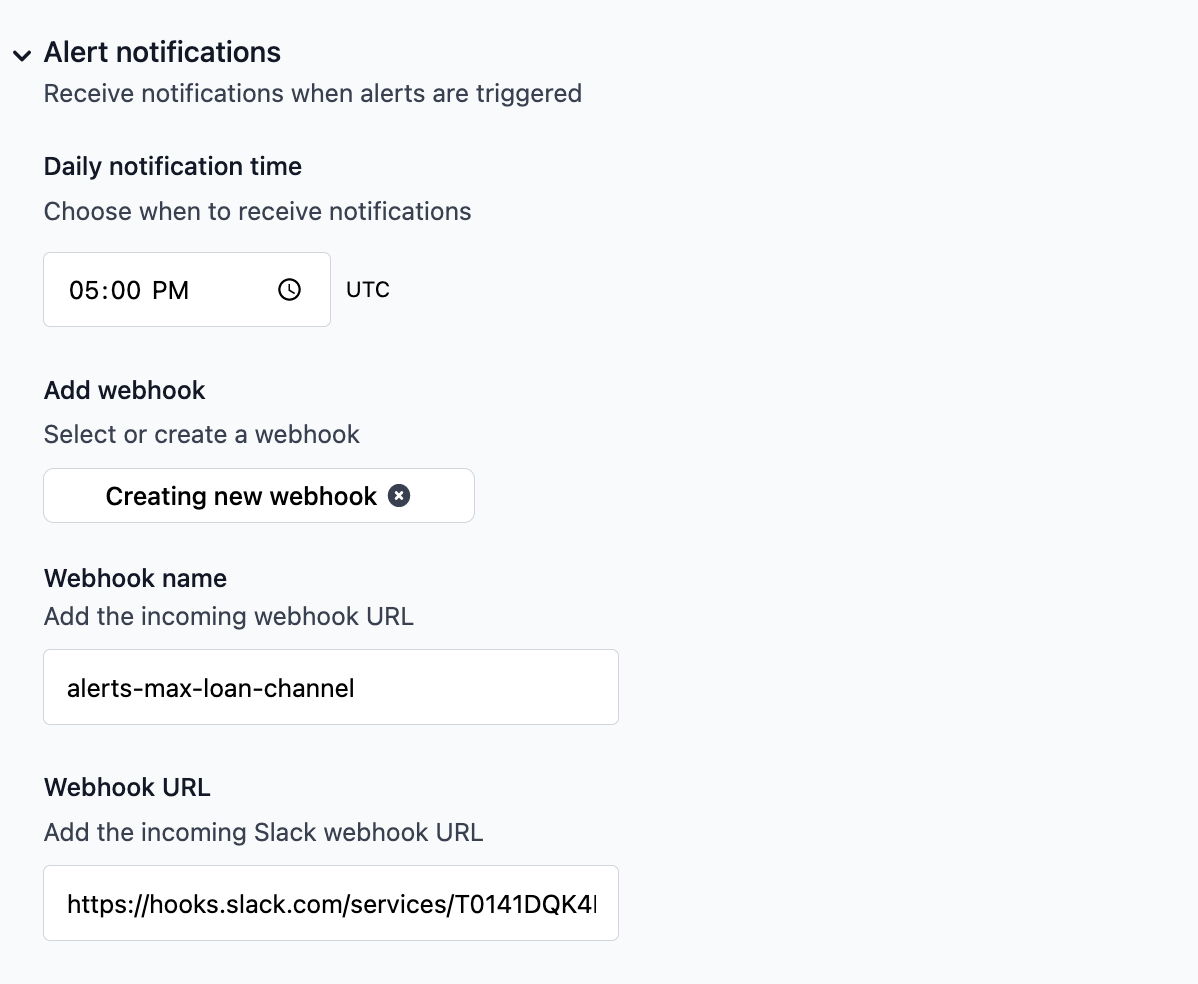The height and width of the screenshot is (984, 1198).
Task: Click the Daily notification time label
Action: point(172,166)
